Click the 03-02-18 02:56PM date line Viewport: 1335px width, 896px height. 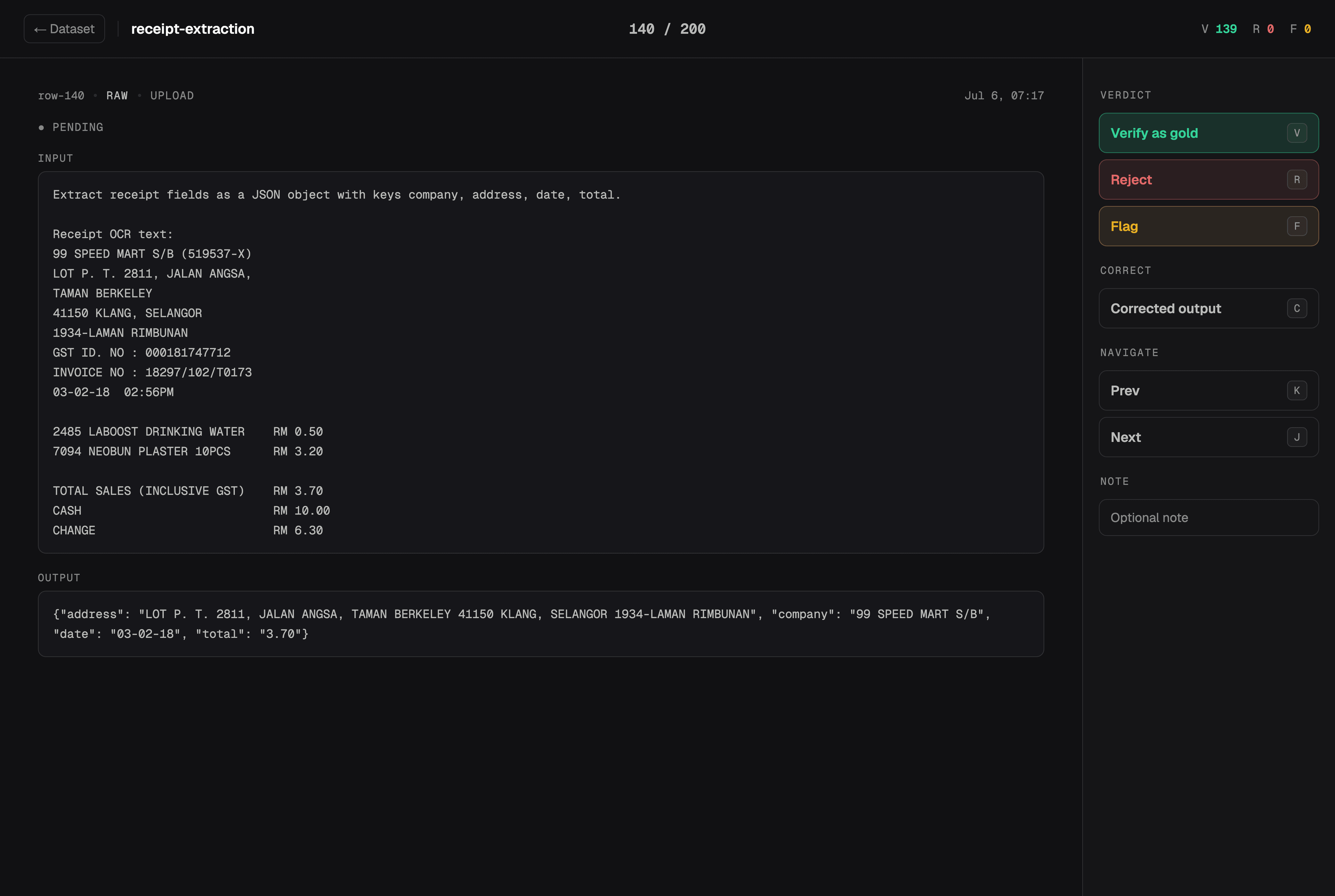pos(113,392)
